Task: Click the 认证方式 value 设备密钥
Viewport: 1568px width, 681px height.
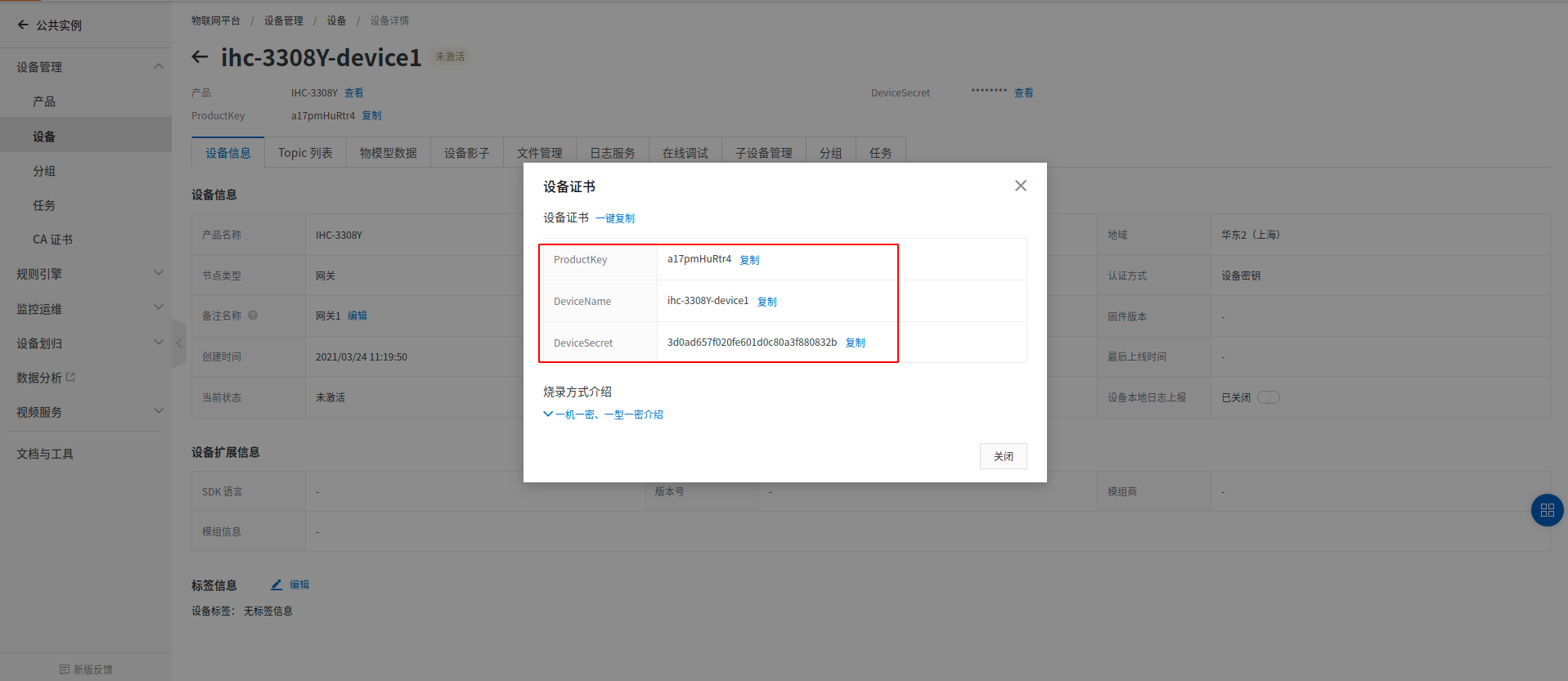Action: 1241,276
